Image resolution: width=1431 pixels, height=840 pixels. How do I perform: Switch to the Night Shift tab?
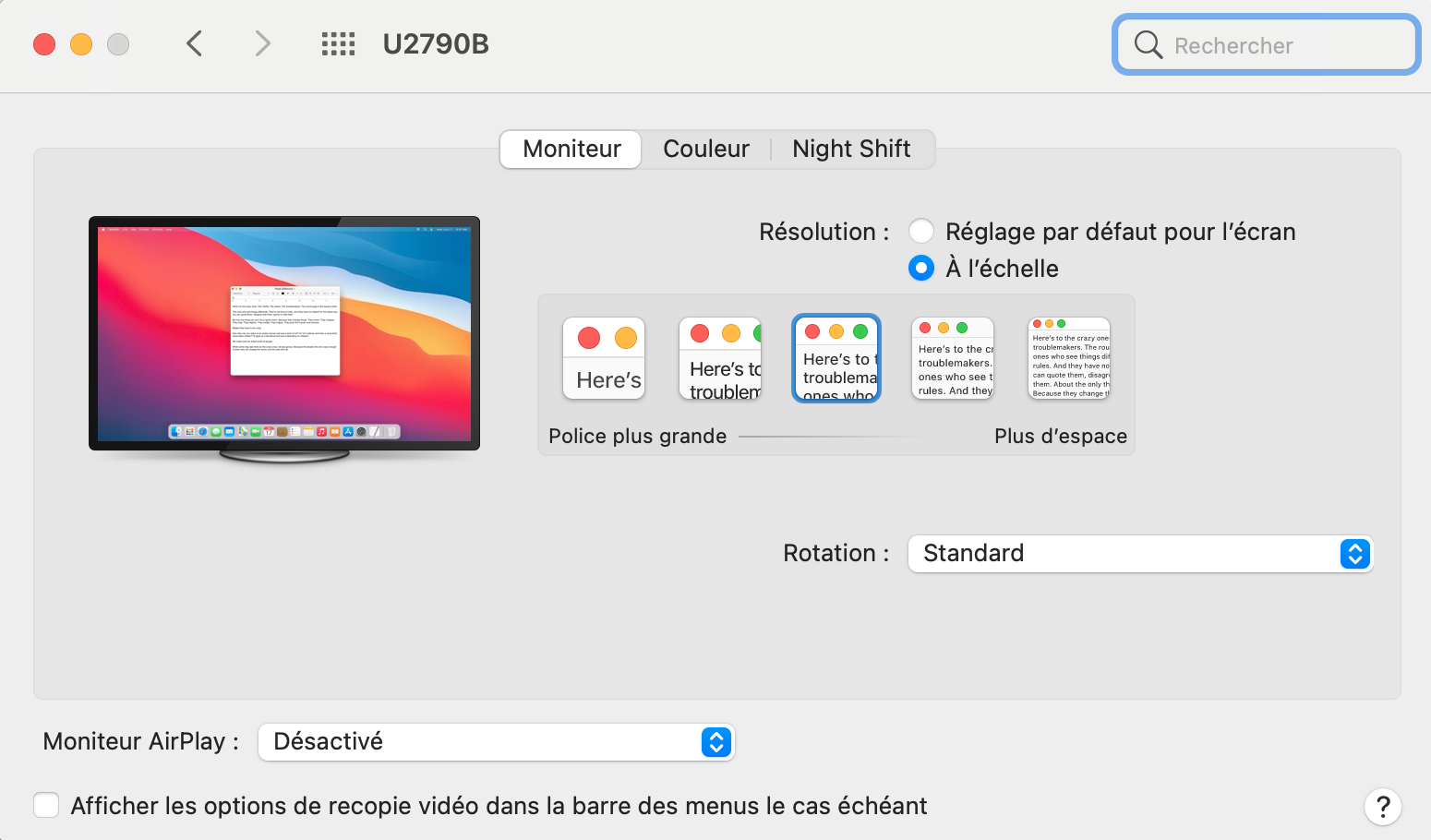point(851,149)
